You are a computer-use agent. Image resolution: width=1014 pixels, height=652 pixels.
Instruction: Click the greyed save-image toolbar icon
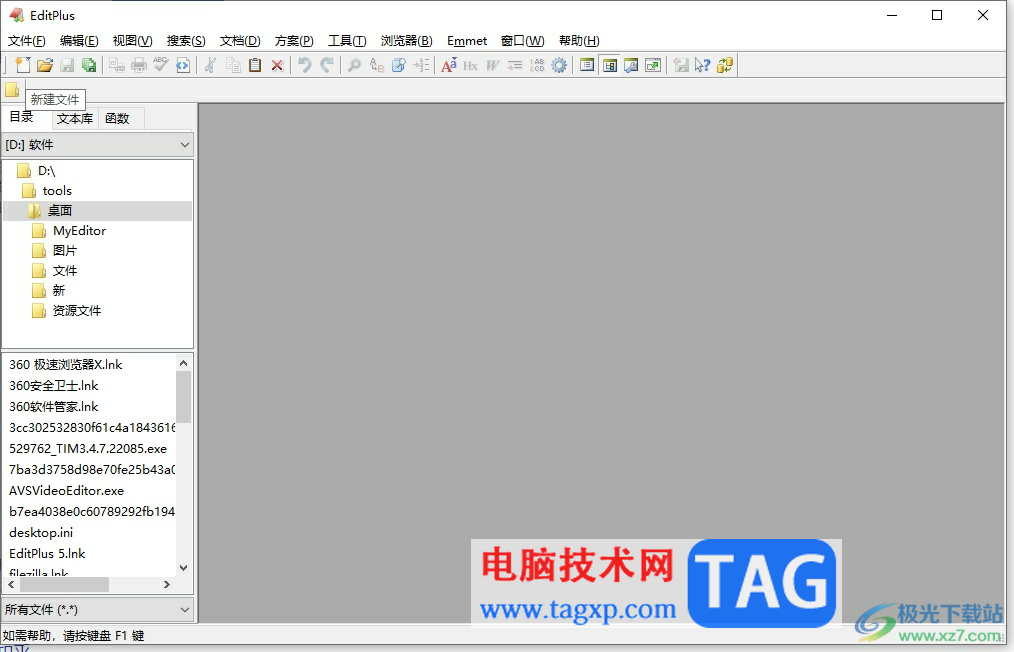click(680, 65)
